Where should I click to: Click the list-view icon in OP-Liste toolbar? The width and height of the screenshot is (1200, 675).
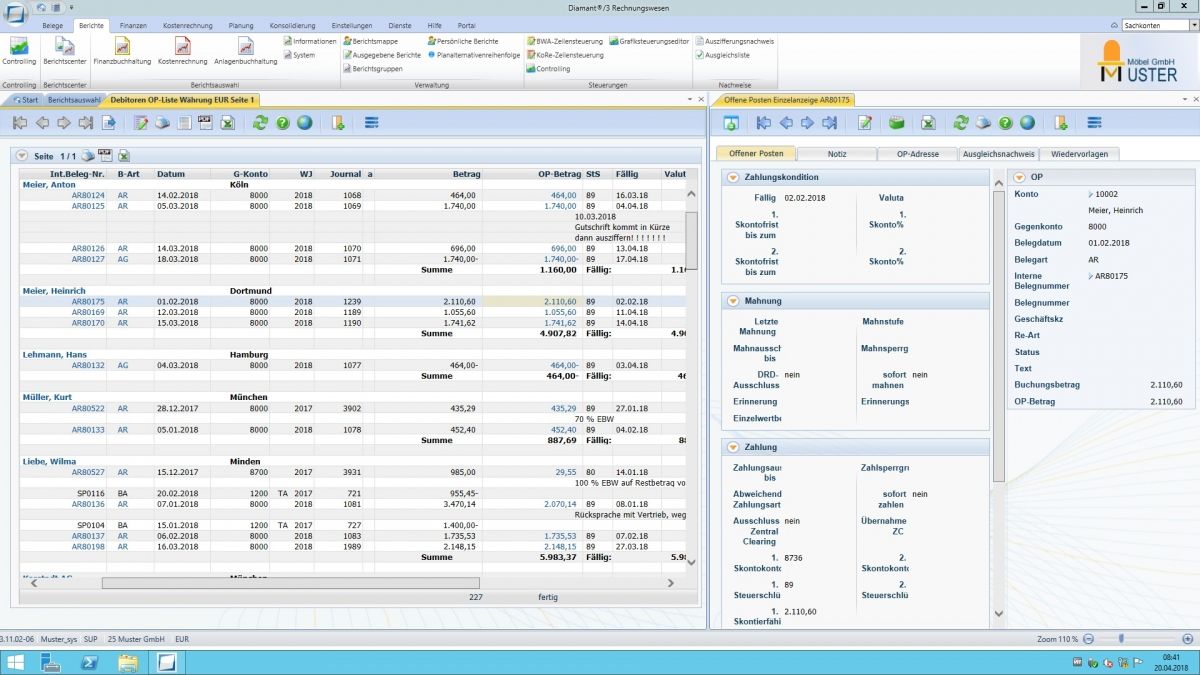(371, 123)
